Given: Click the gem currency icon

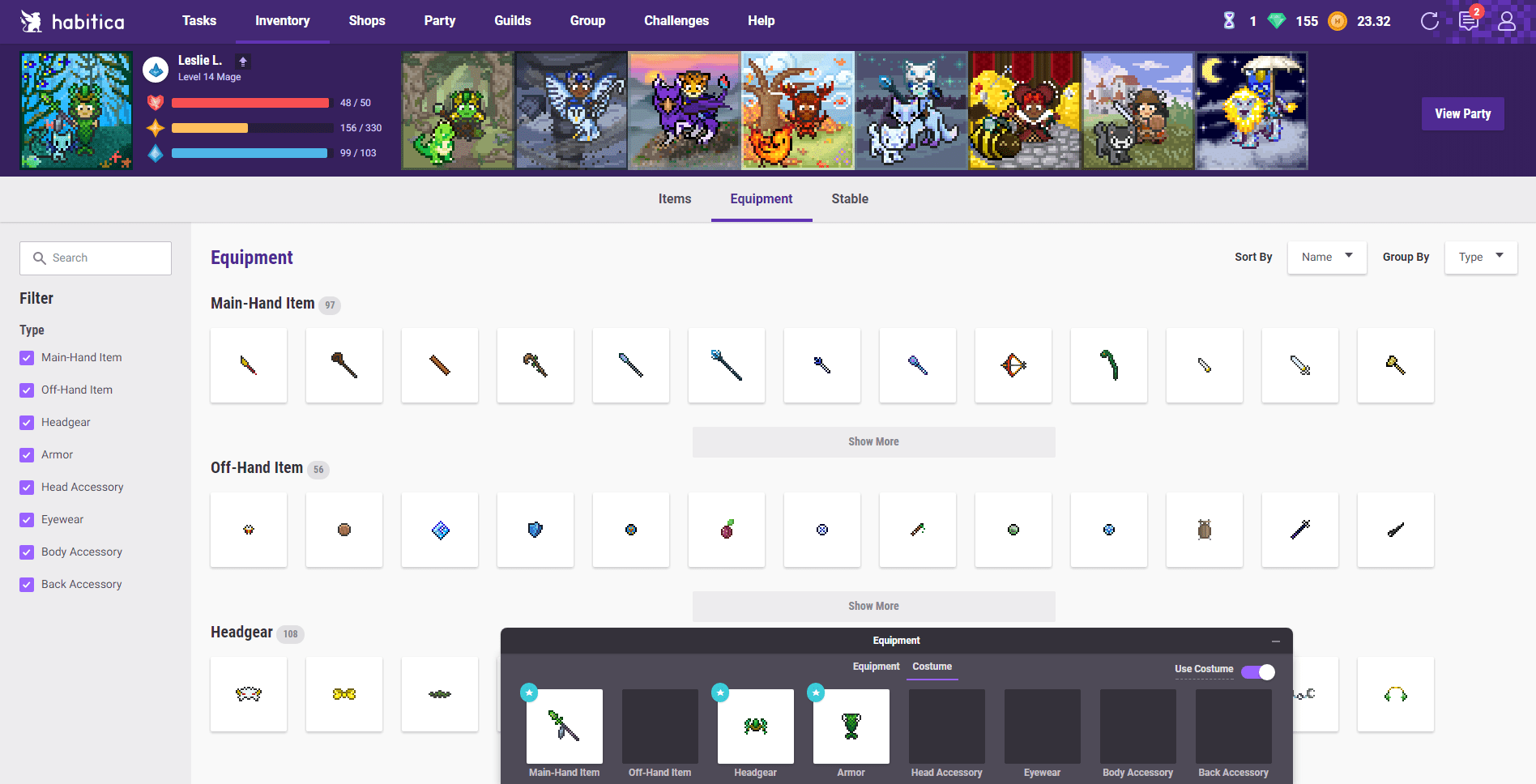Looking at the screenshot, I should click(1277, 21).
